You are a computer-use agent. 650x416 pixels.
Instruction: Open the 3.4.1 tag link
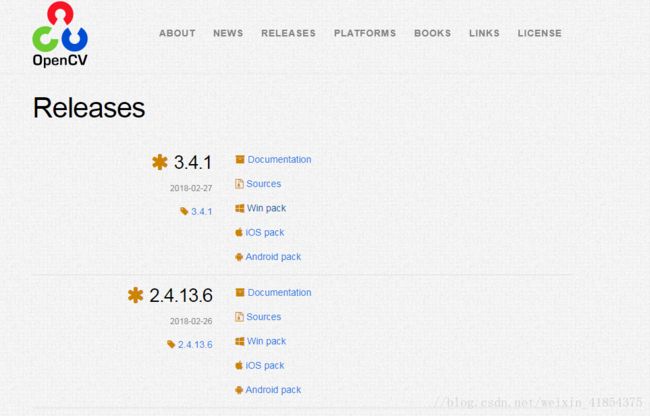point(201,212)
